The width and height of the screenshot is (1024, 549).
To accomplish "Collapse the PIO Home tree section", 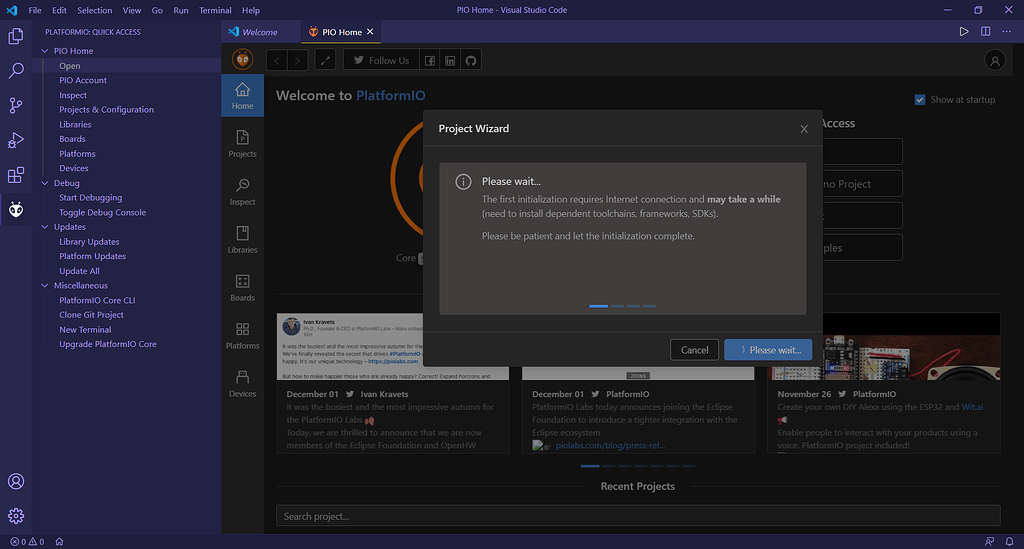I will point(44,51).
